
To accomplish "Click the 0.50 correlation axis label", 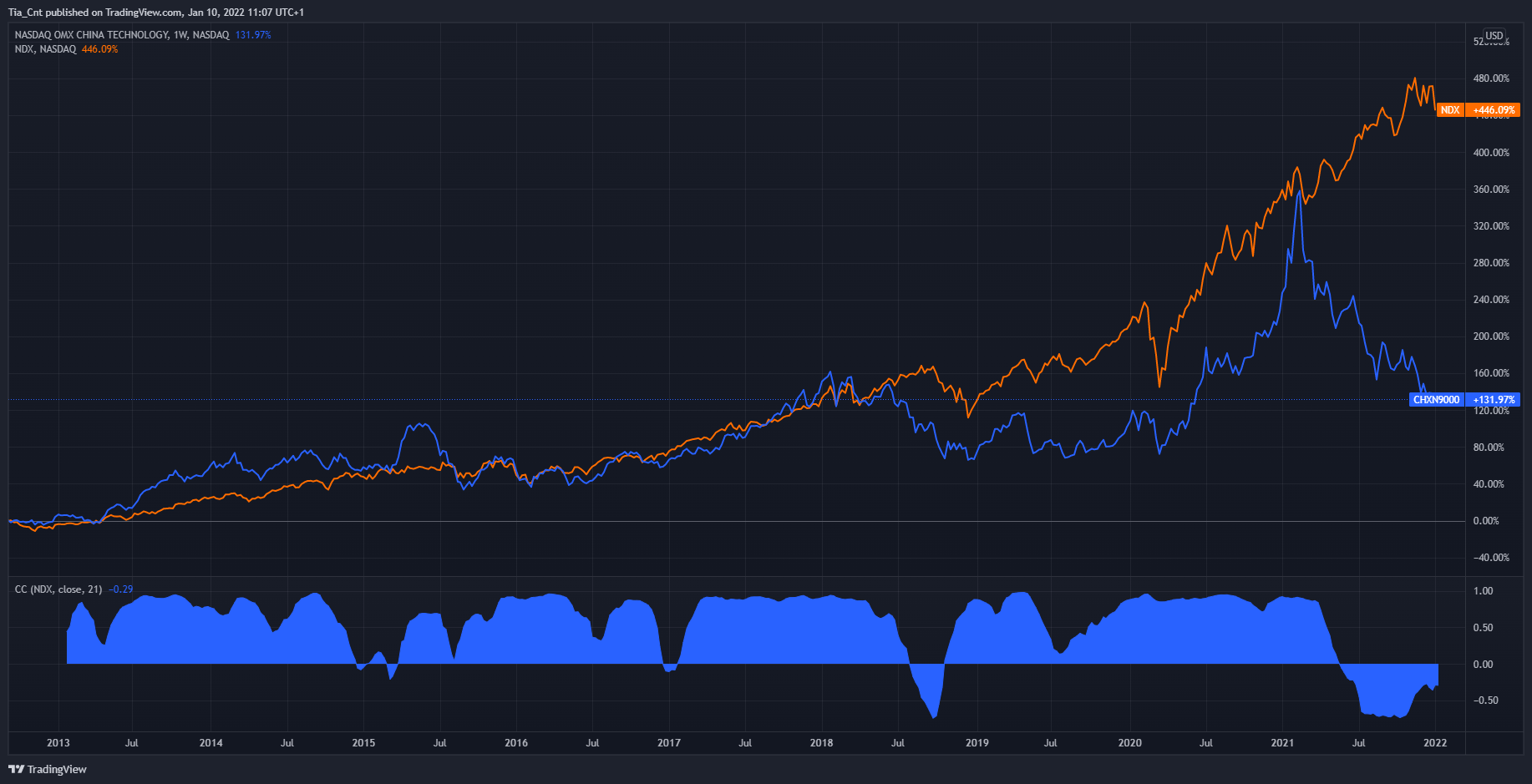I will pyautogui.click(x=1483, y=628).
